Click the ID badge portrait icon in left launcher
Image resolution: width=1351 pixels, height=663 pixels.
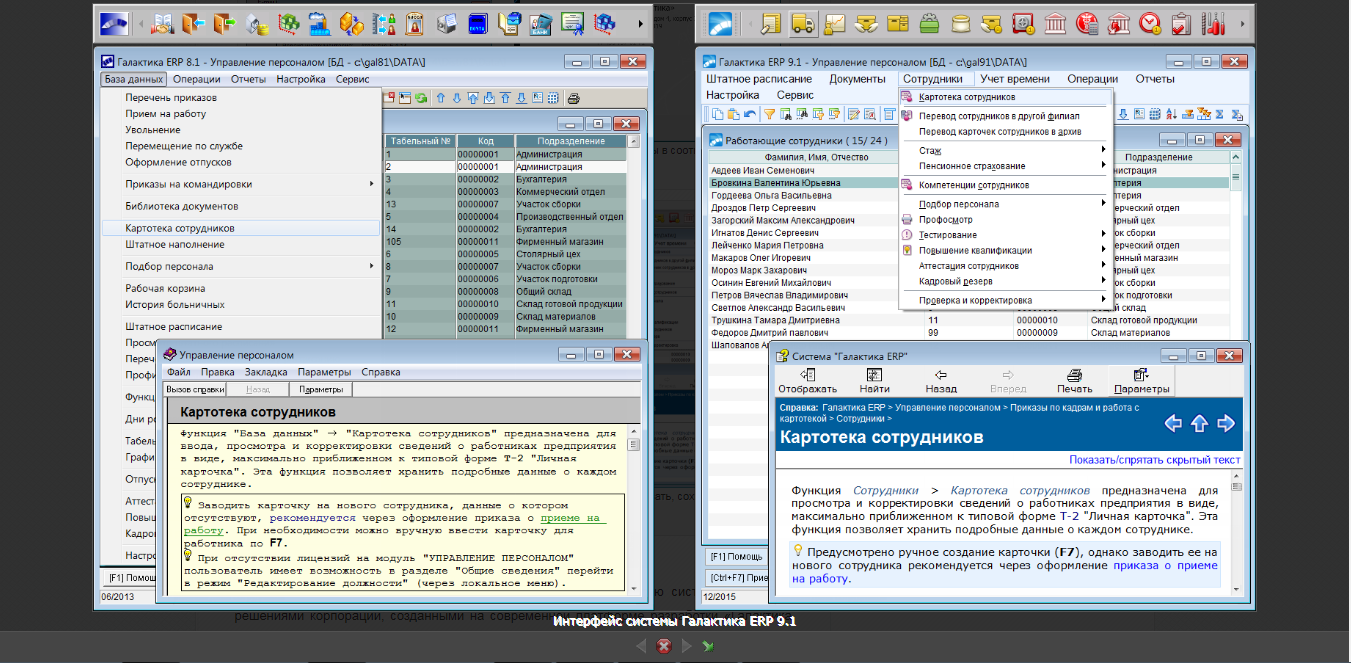pos(414,23)
